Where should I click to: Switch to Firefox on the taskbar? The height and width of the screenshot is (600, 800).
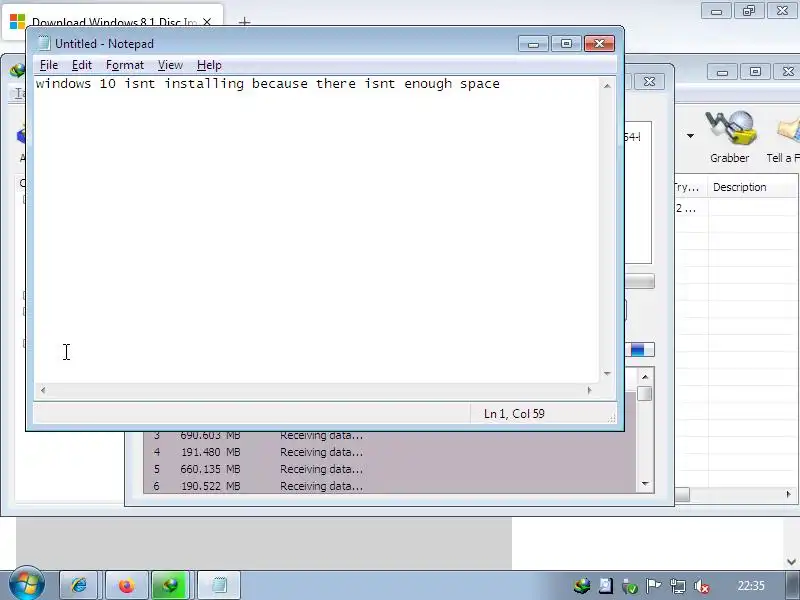pyautogui.click(x=126, y=585)
